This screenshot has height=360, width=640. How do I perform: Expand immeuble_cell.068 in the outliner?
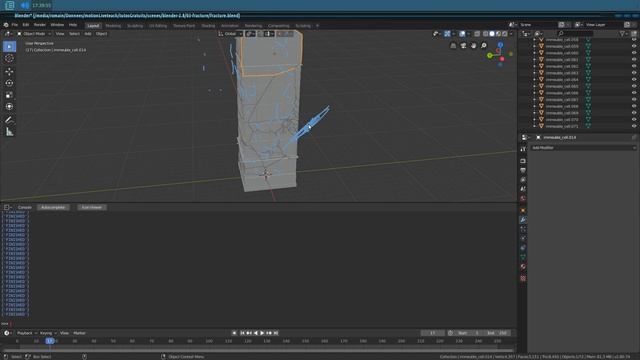(534, 107)
